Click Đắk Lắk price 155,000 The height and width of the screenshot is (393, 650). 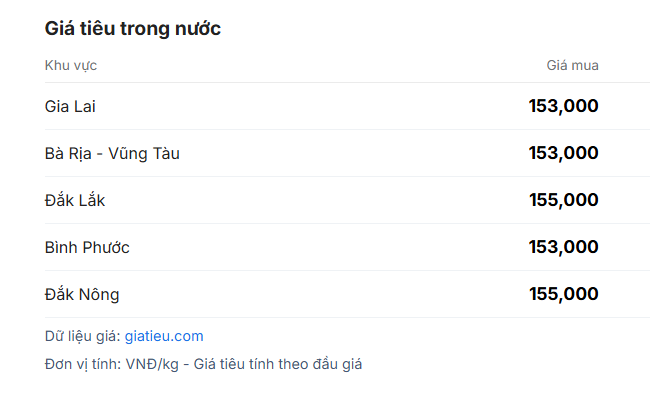point(563,200)
